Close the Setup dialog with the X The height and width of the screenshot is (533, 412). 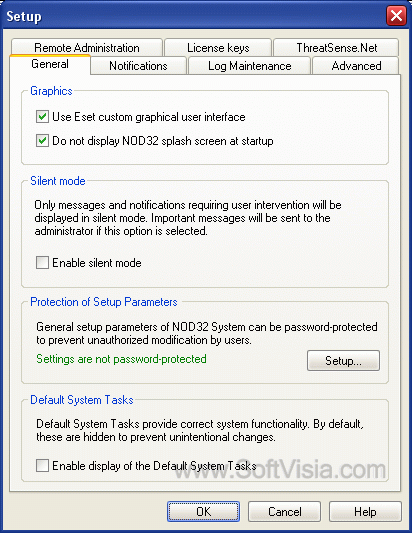click(x=396, y=16)
